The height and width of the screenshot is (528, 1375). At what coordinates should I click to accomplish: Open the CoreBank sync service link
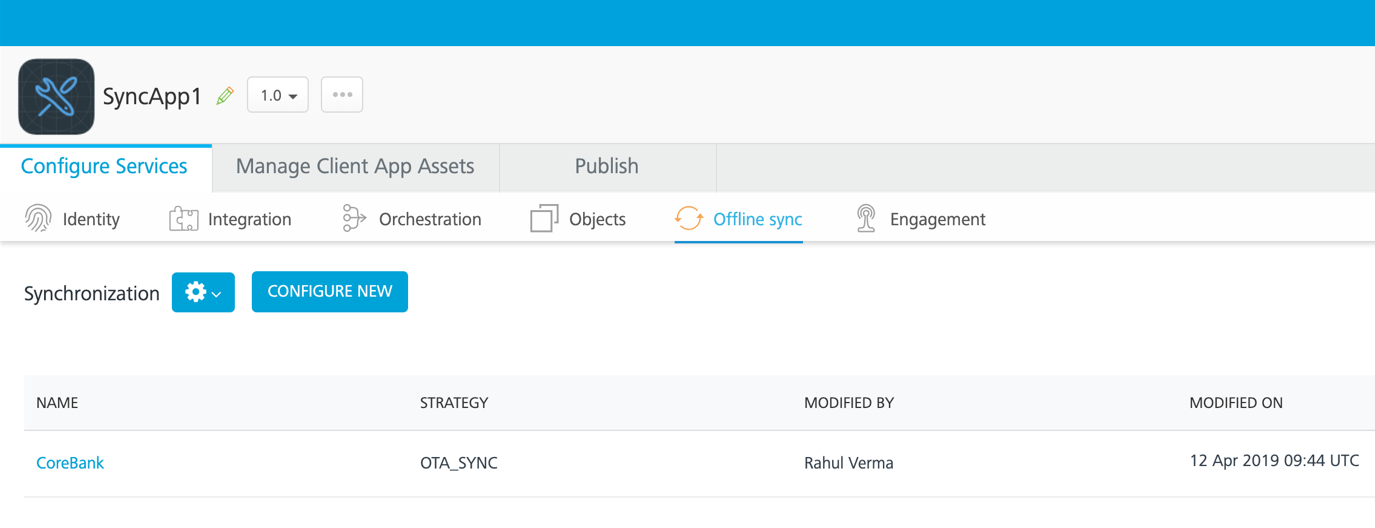pos(70,463)
